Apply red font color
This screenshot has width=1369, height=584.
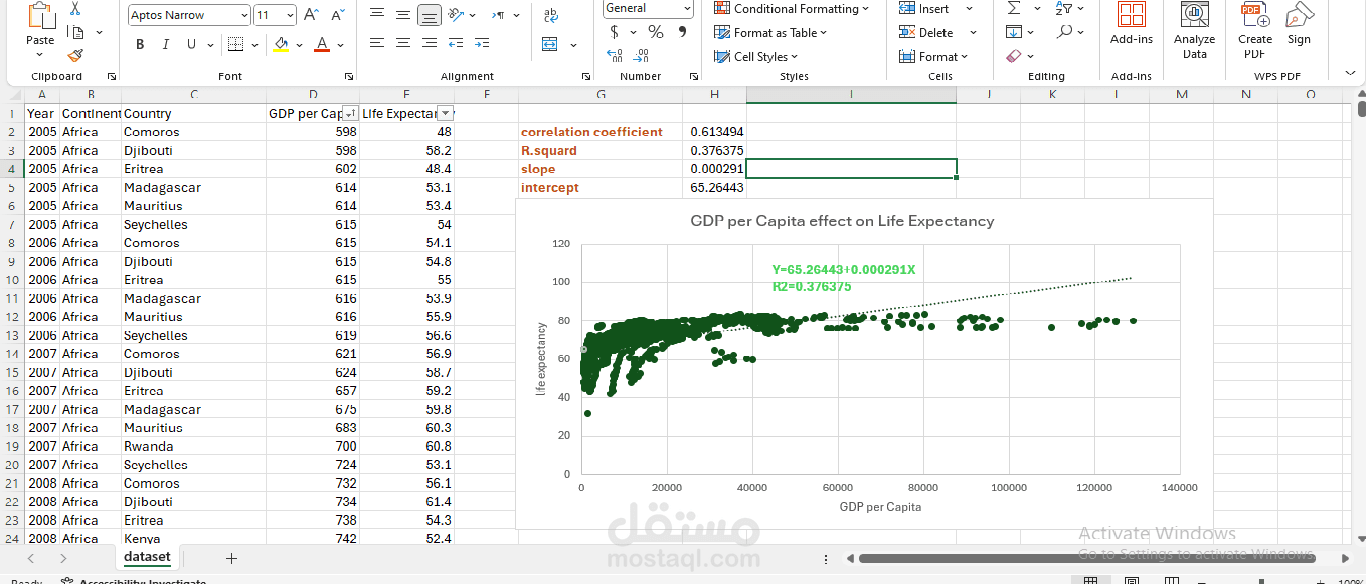[x=322, y=44]
